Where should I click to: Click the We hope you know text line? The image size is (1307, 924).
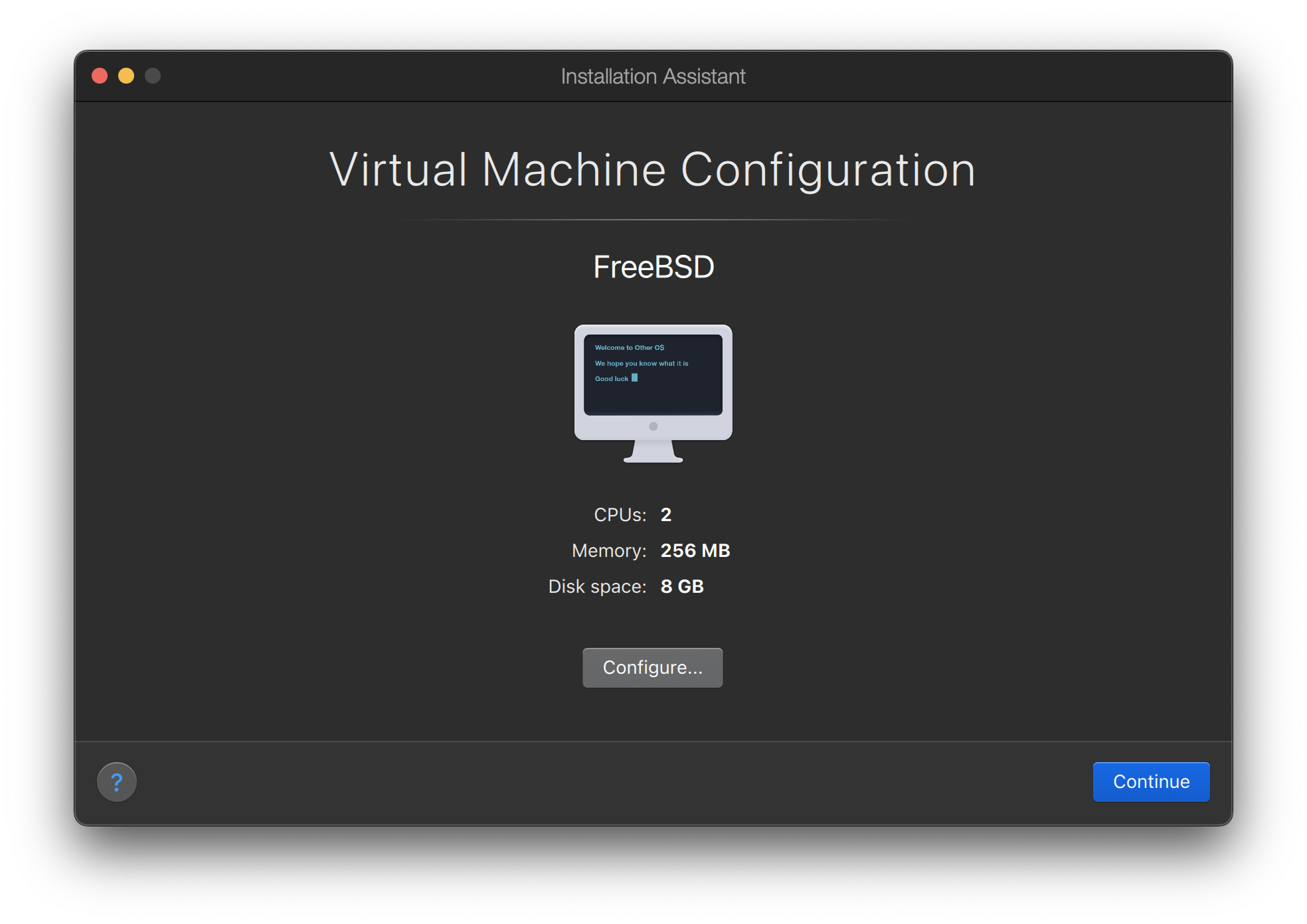point(641,363)
